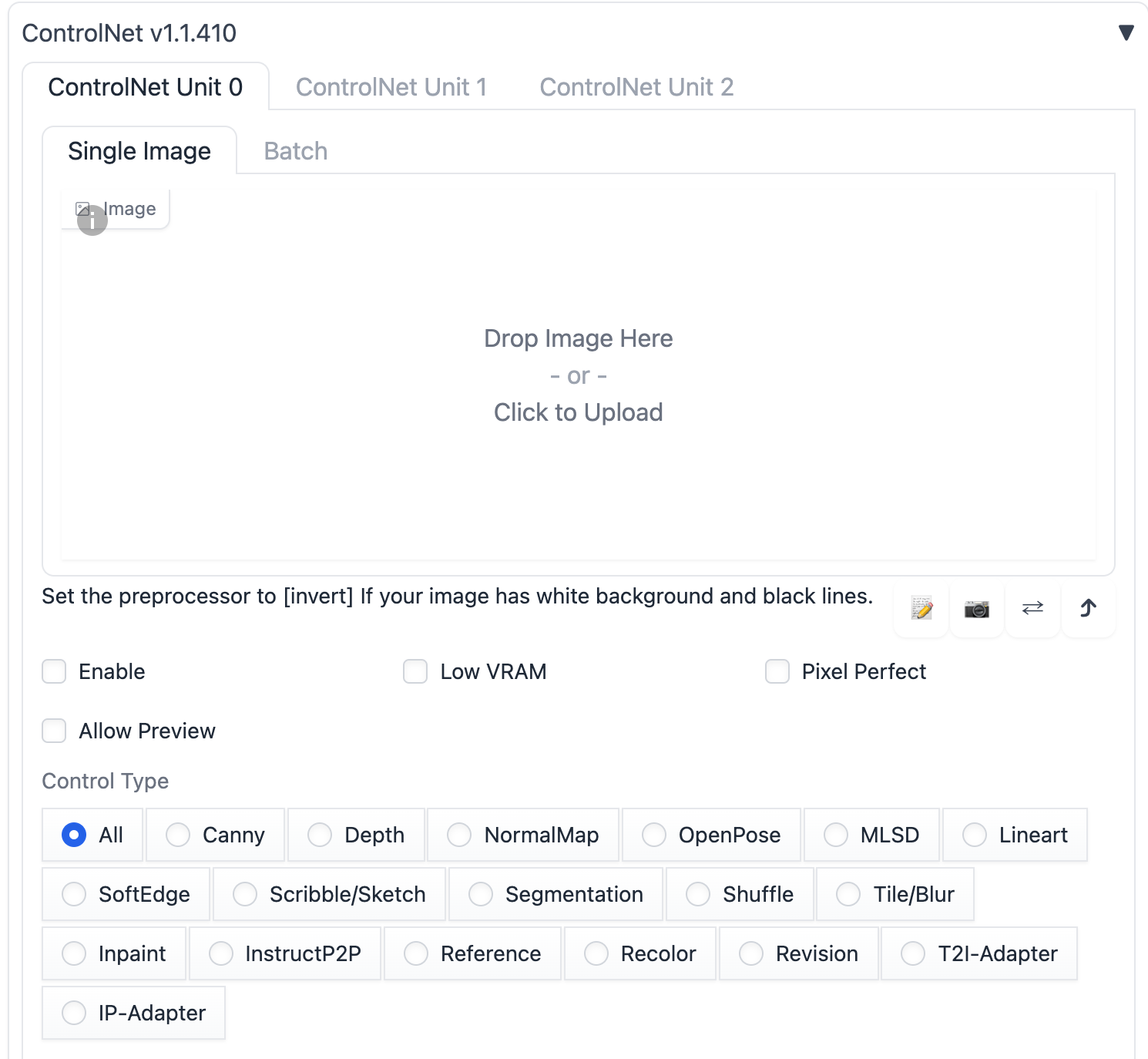The width and height of the screenshot is (1148, 1059).
Task: Click the info circle icon on image area
Action: pyautogui.click(x=92, y=221)
